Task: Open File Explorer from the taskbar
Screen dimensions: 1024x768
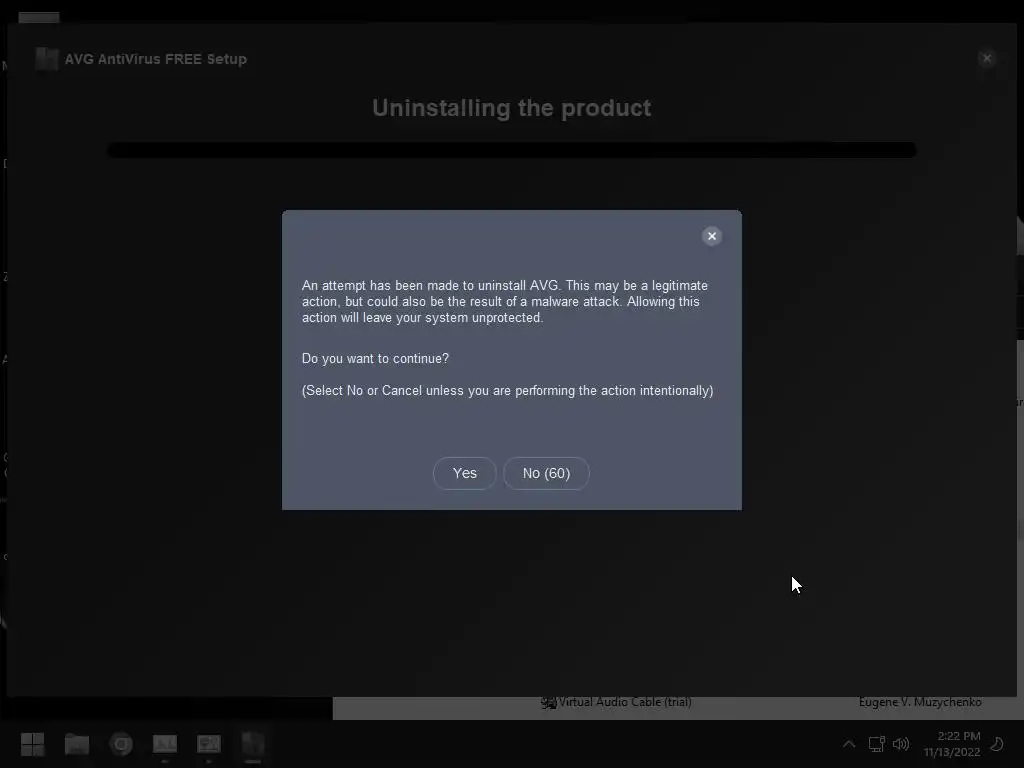Action: pos(77,744)
